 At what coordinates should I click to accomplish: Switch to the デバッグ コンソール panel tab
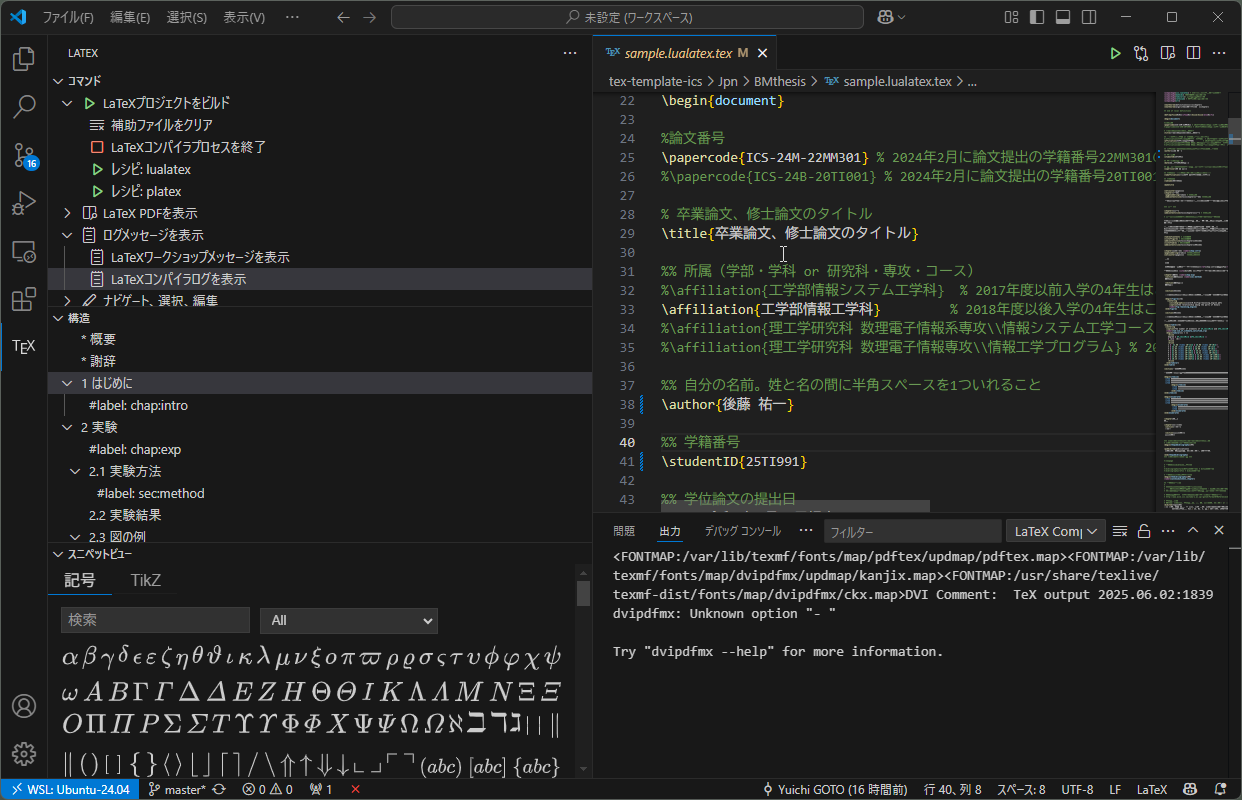(742, 531)
